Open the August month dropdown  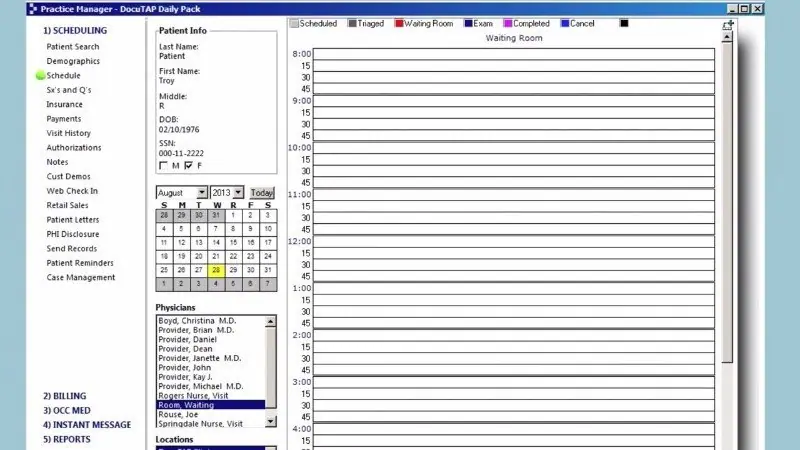pos(202,192)
